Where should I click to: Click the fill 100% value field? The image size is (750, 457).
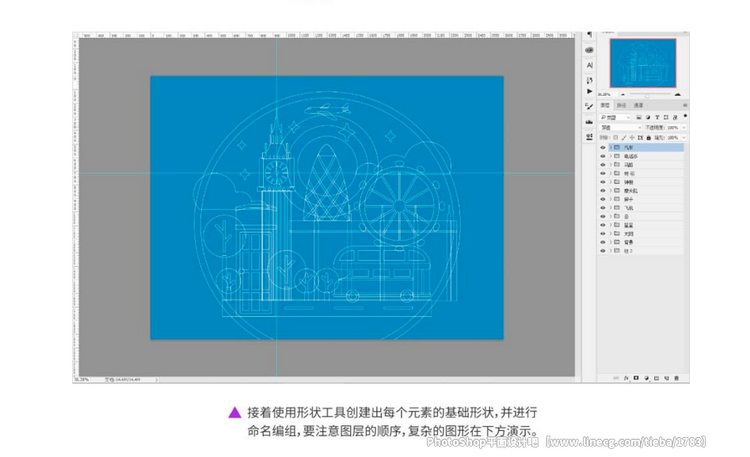(673, 138)
